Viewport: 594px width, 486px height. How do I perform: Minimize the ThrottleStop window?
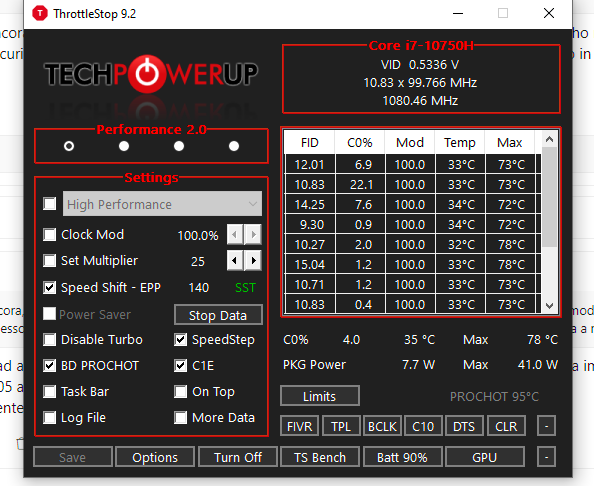point(458,14)
